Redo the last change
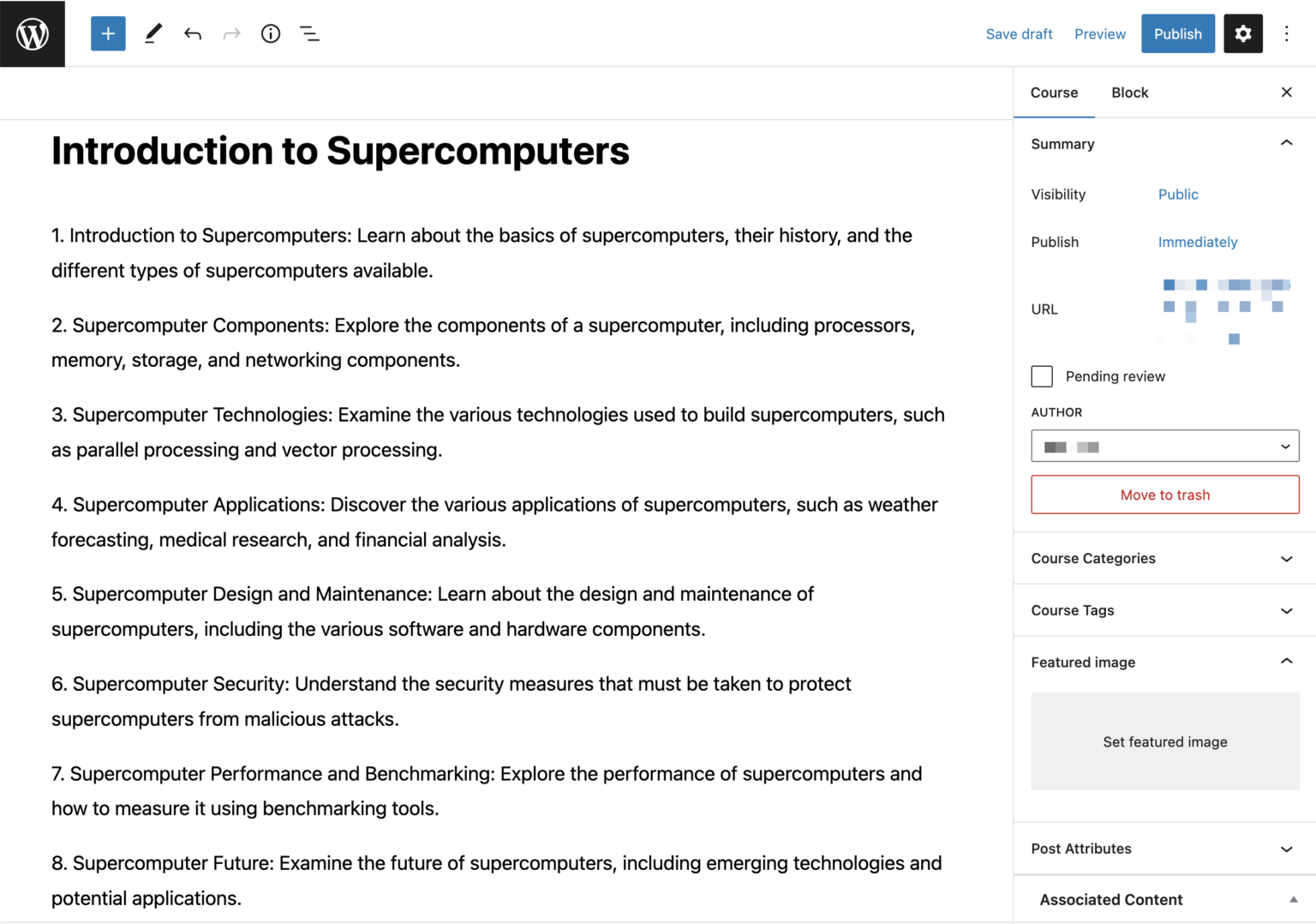The width and height of the screenshot is (1316, 924). pyautogui.click(x=230, y=33)
